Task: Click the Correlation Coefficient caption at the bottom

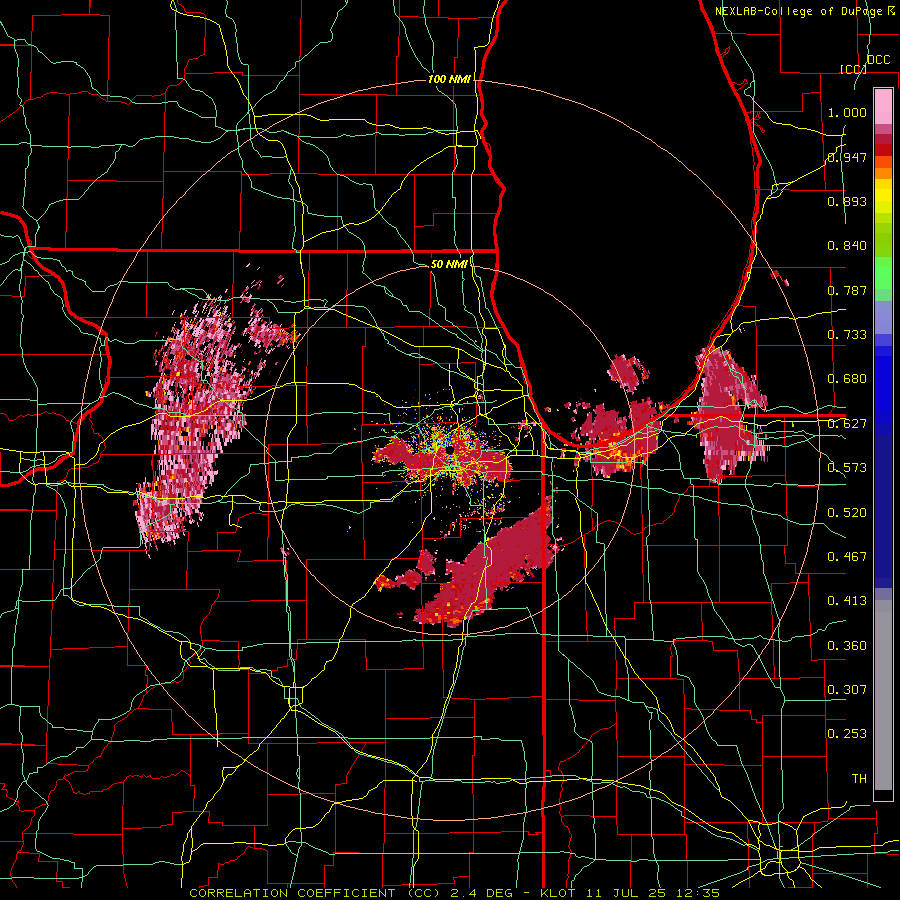Action: click(x=454, y=893)
